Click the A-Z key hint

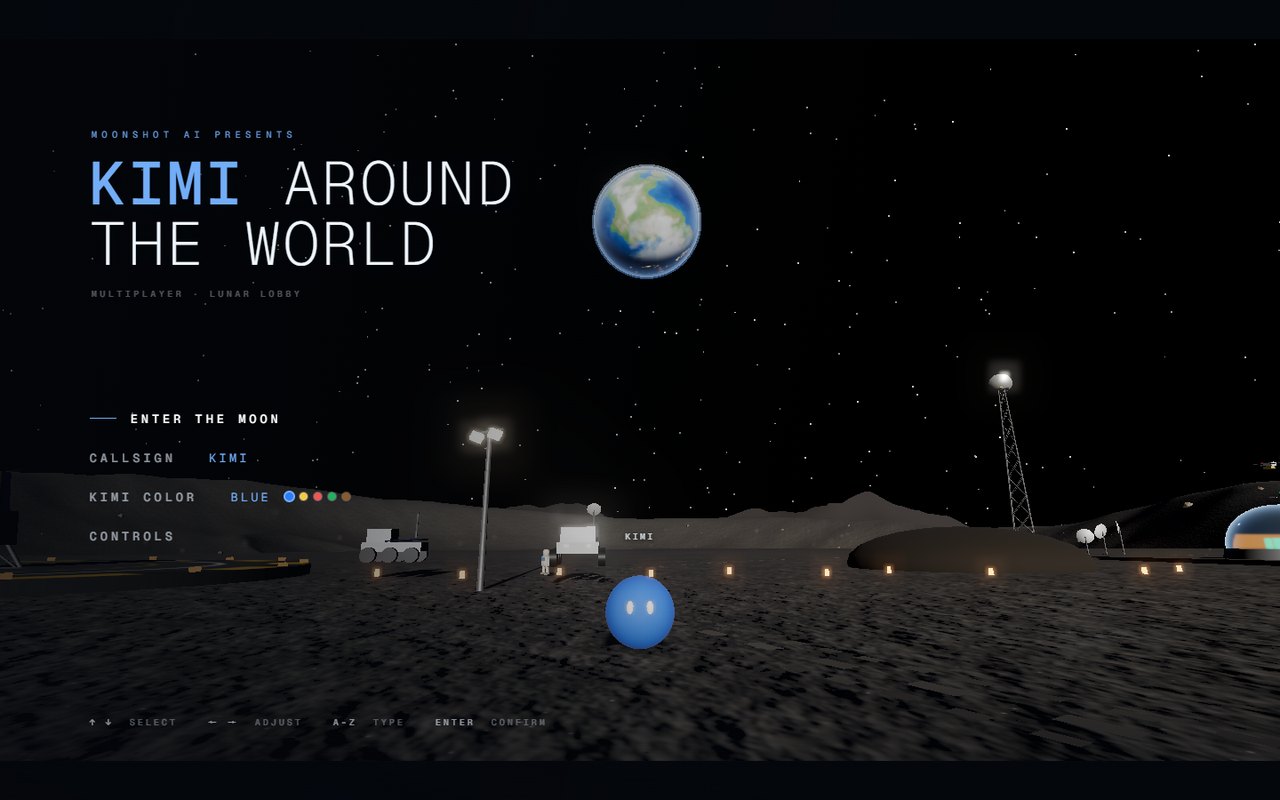coord(344,722)
